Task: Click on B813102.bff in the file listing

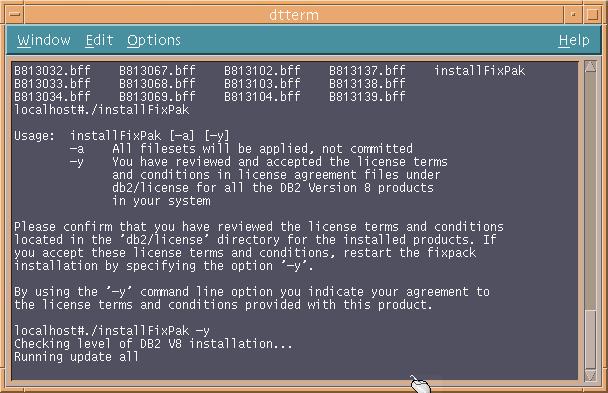Action: click(262, 71)
